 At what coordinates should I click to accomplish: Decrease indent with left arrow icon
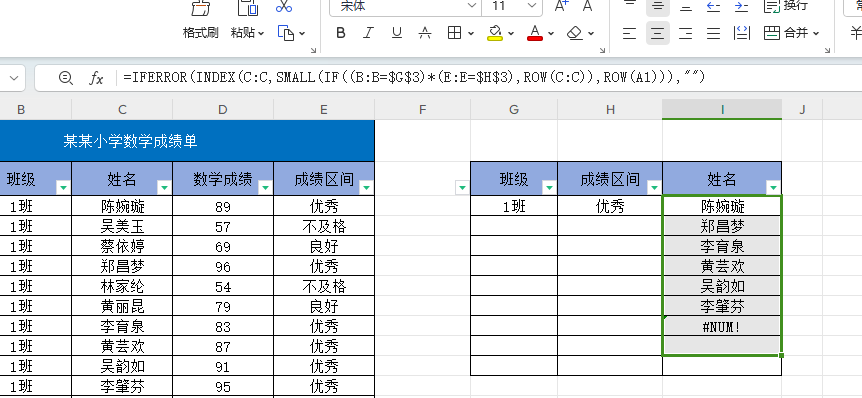pyautogui.click(x=714, y=6)
